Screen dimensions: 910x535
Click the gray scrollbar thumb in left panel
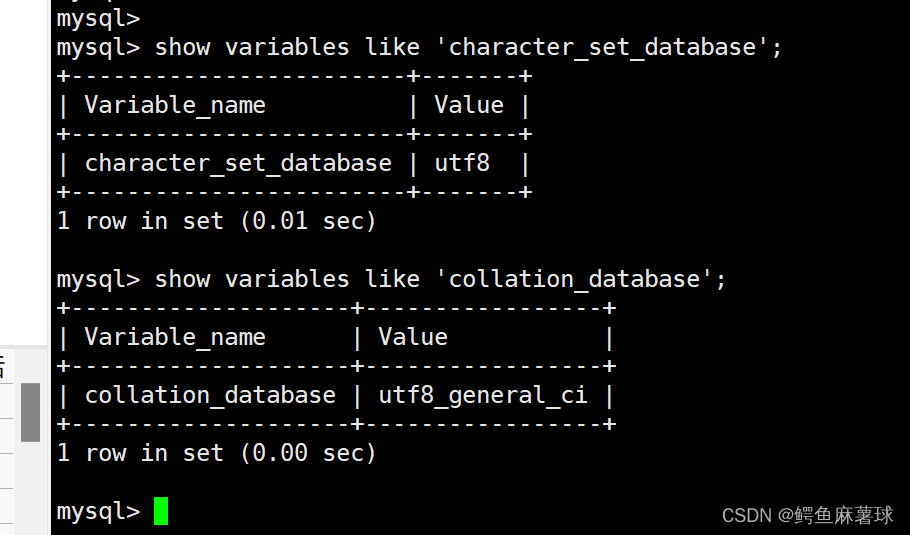point(30,412)
